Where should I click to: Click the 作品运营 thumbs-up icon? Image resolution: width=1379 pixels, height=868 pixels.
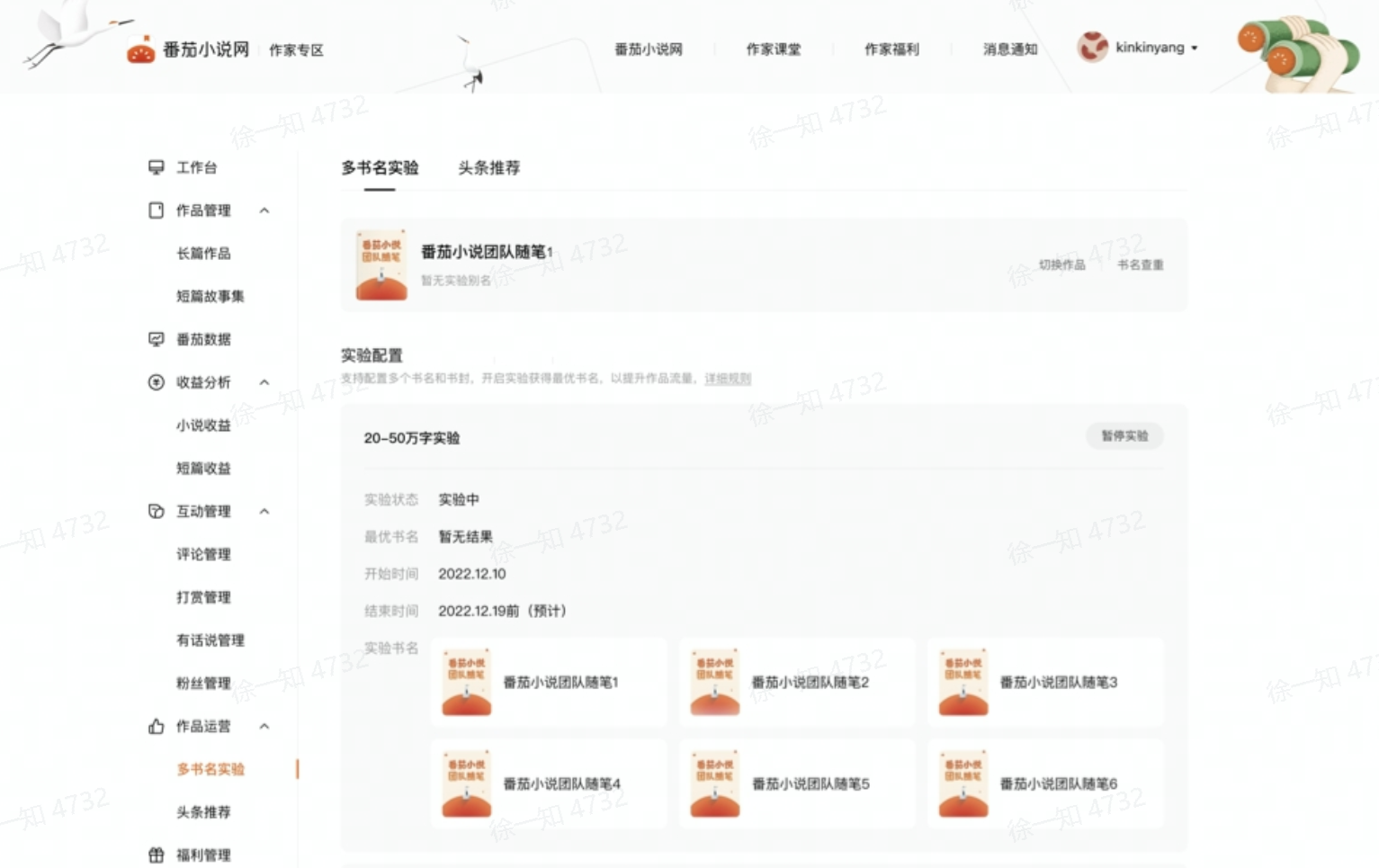[157, 726]
